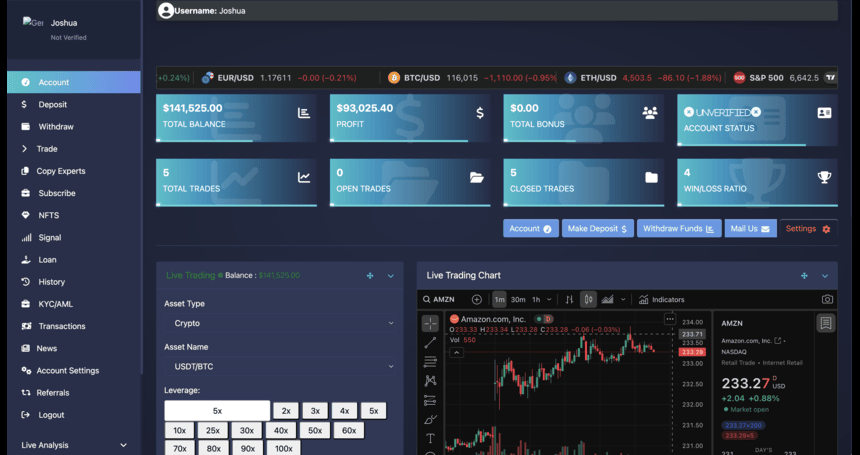Open the Asset Name dropdown showing USDT/BTC
This screenshot has width=860, height=455.
[x=279, y=367]
